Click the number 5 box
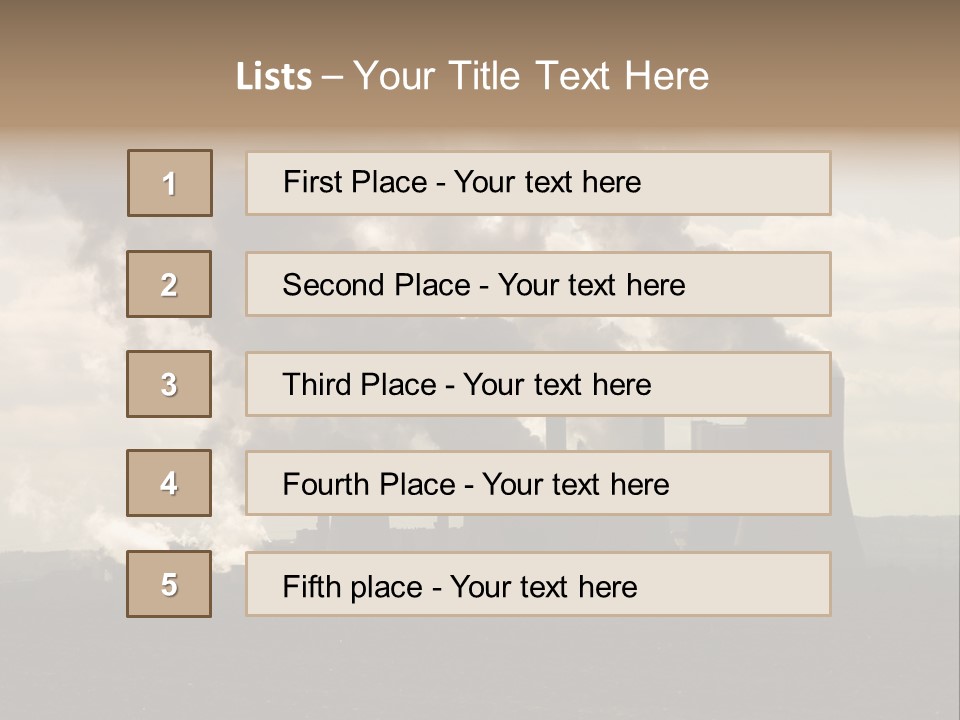 169,584
